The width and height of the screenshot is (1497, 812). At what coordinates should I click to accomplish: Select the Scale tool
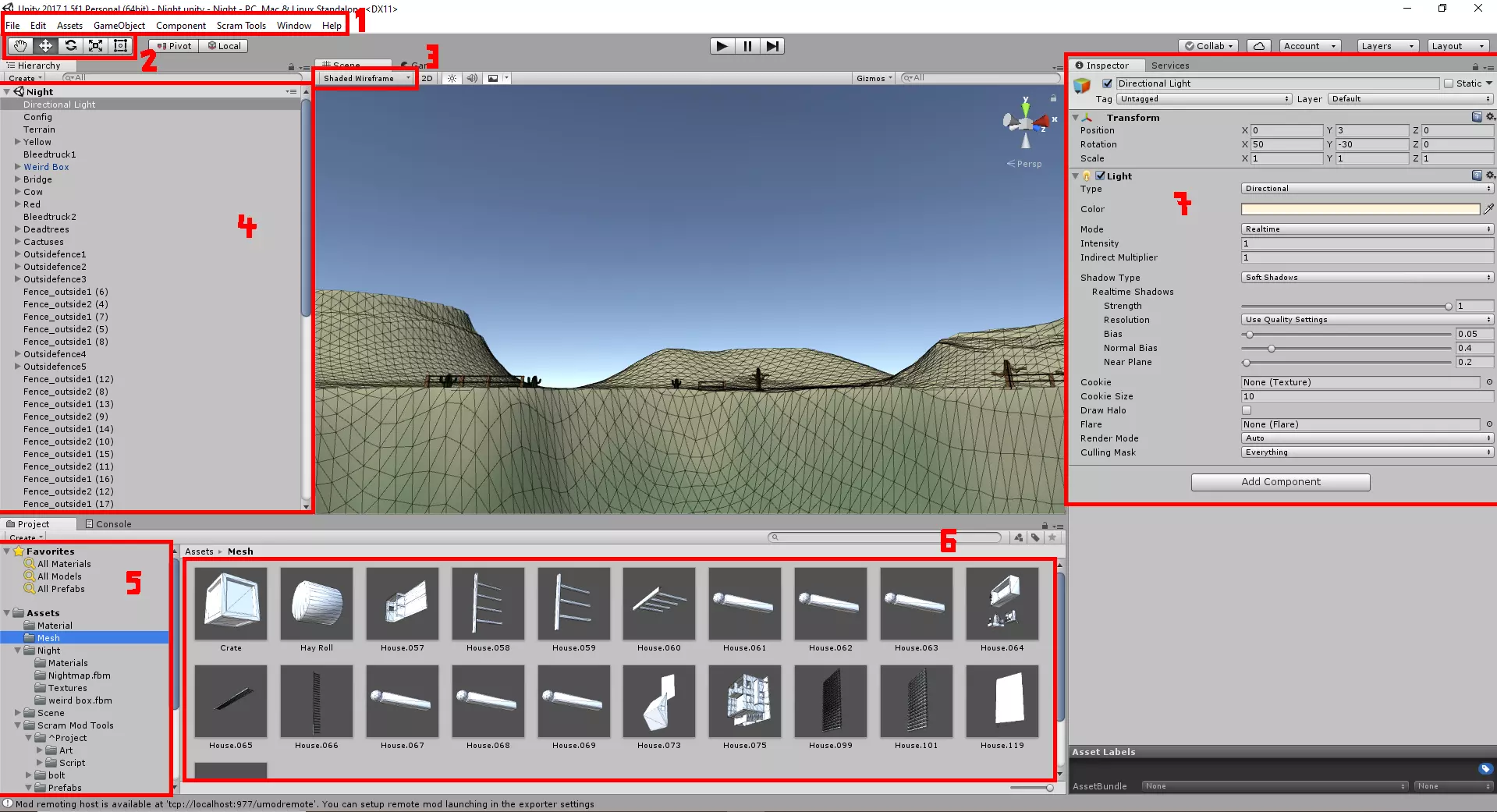click(x=95, y=46)
